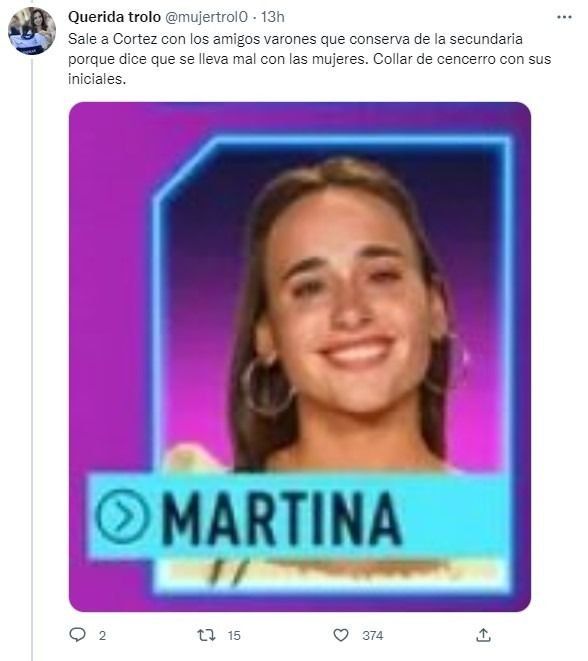Screen dimensions: 588x661
Task: Retweet using the retweet arrows icon
Action: pyautogui.click(x=207, y=635)
